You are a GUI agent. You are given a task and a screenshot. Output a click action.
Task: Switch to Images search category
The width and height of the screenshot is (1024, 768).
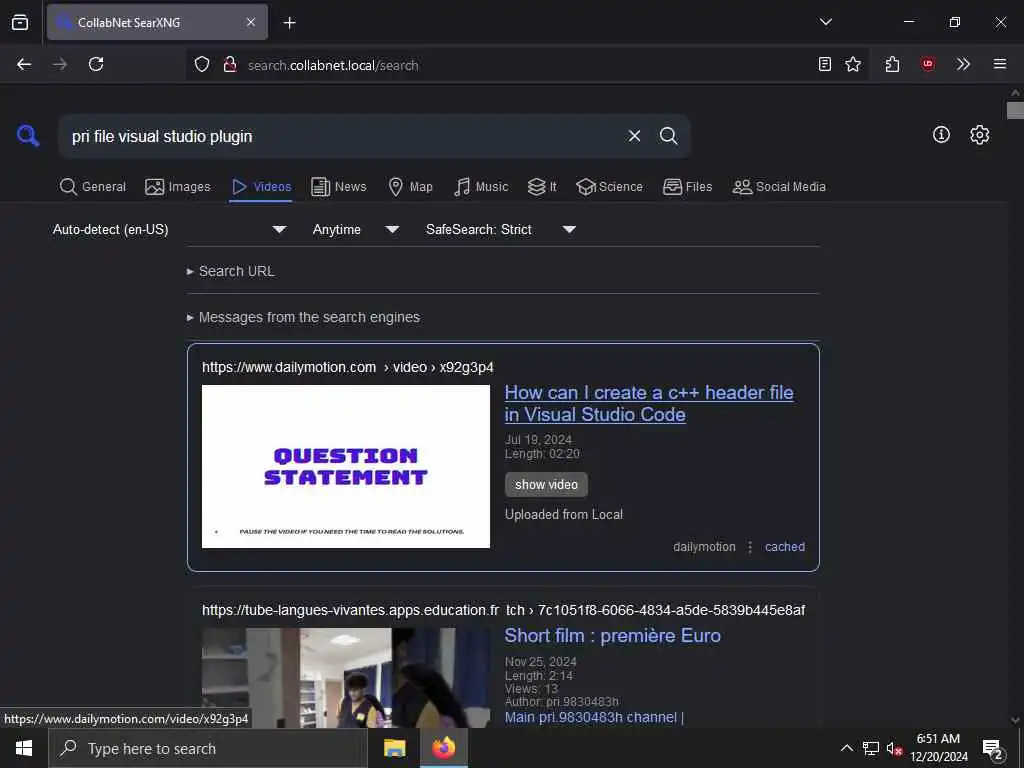(x=178, y=187)
